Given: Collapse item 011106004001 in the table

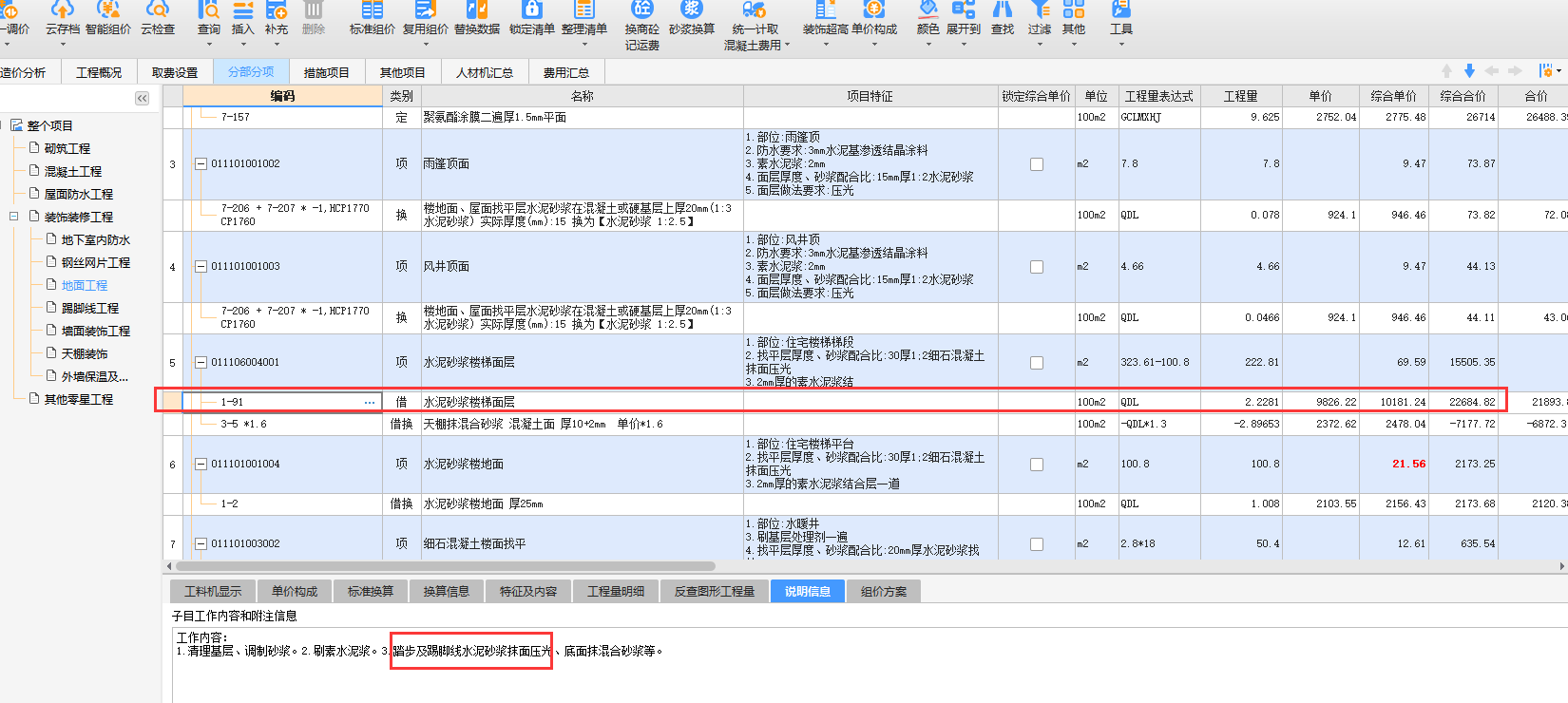Looking at the screenshot, I should coord(201,363).
